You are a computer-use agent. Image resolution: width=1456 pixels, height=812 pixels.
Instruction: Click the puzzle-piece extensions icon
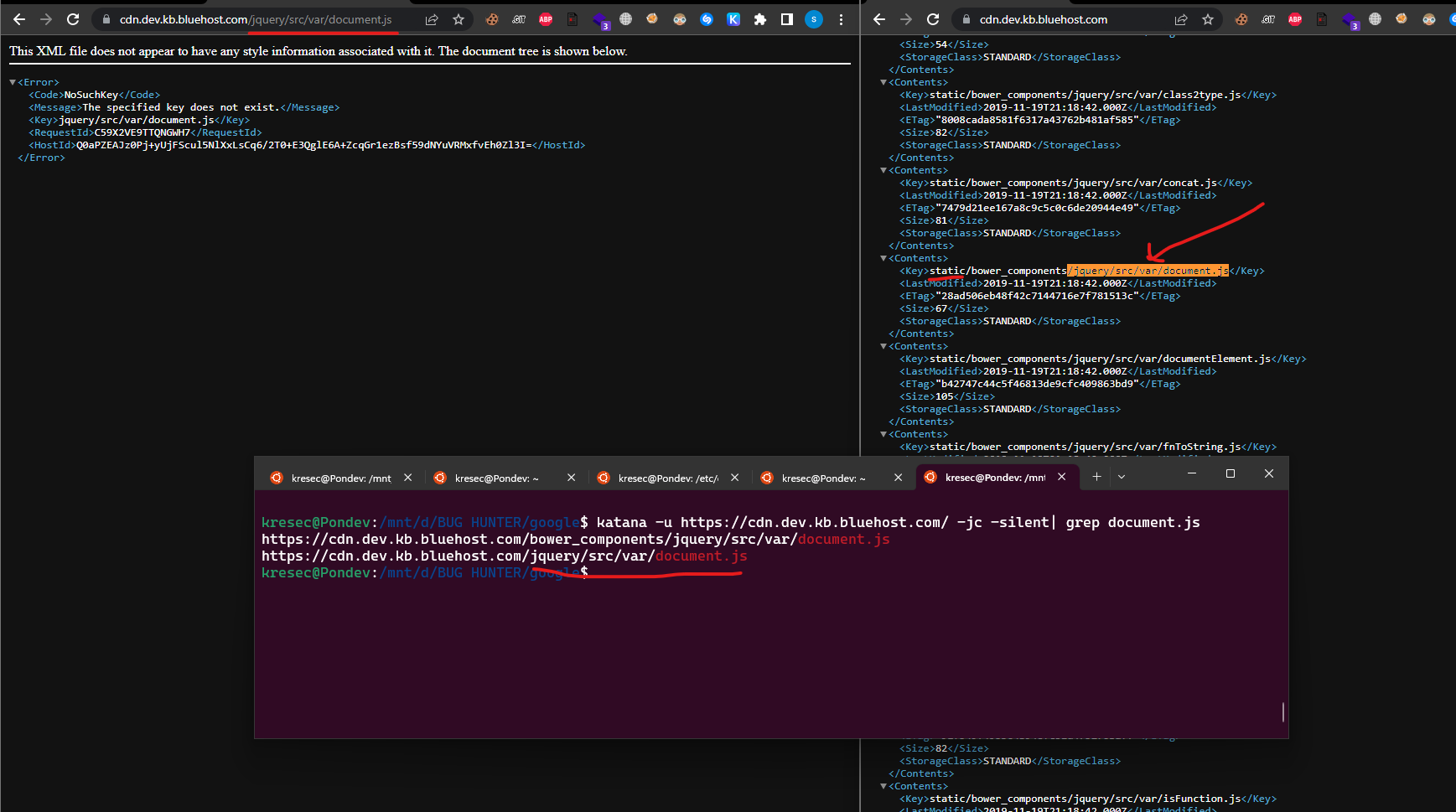(x=760, y=19)
